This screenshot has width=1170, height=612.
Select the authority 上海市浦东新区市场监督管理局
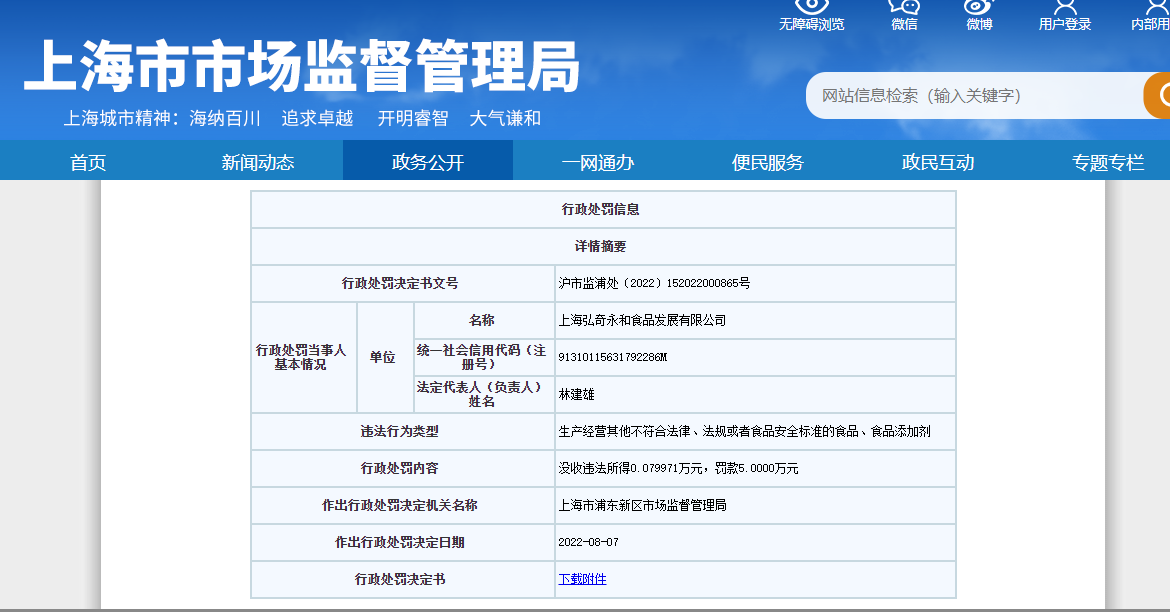point(642,505)
